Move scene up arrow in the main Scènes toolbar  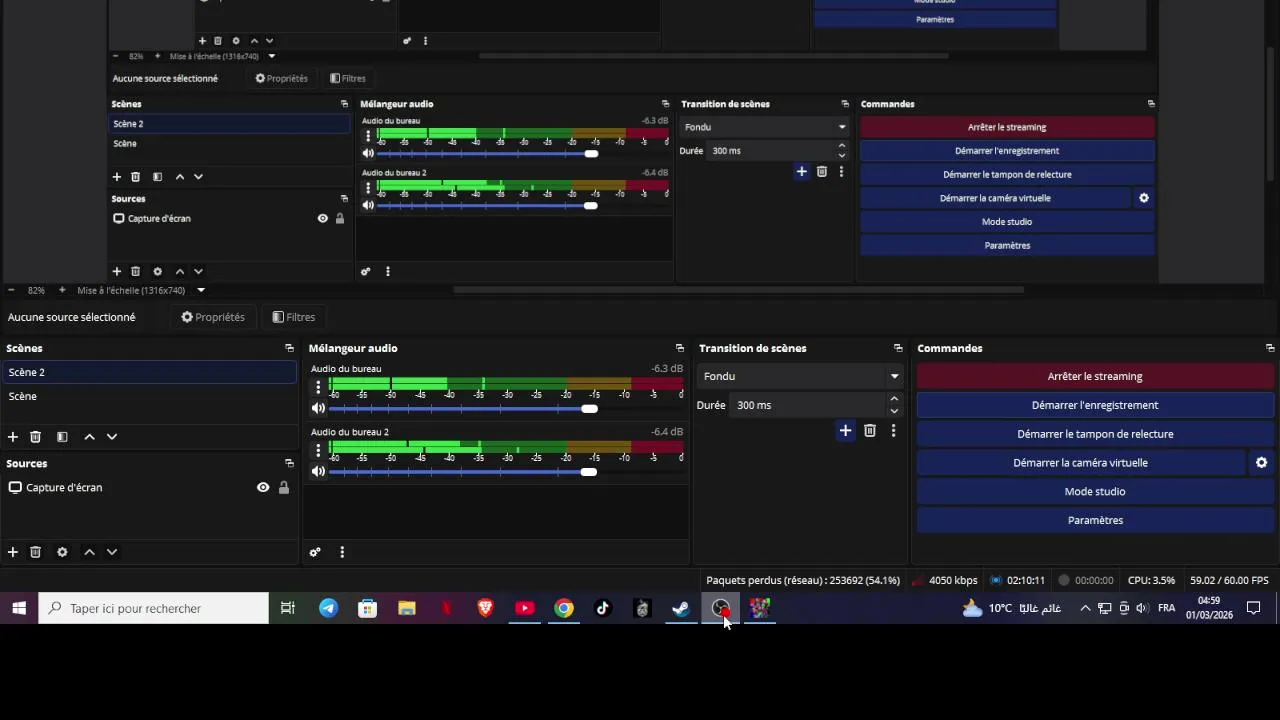pyautogui.click(x=89, y=437)
